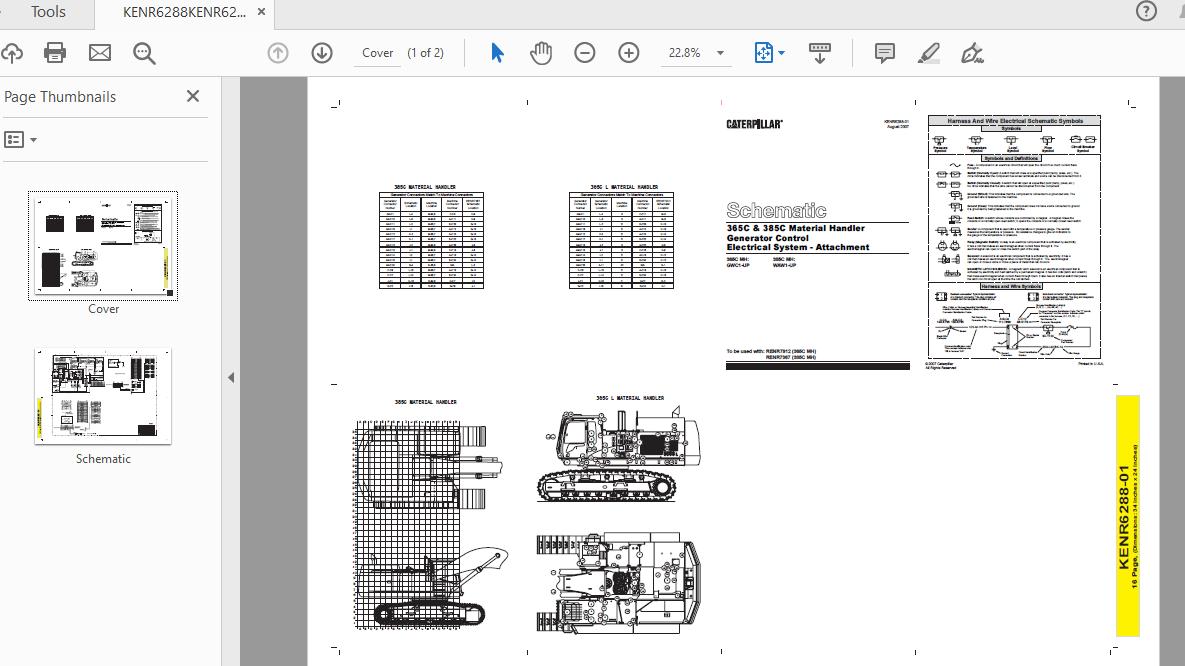Zoom in using the plus button
1185x666 pixels.
(x=629, y=53)
